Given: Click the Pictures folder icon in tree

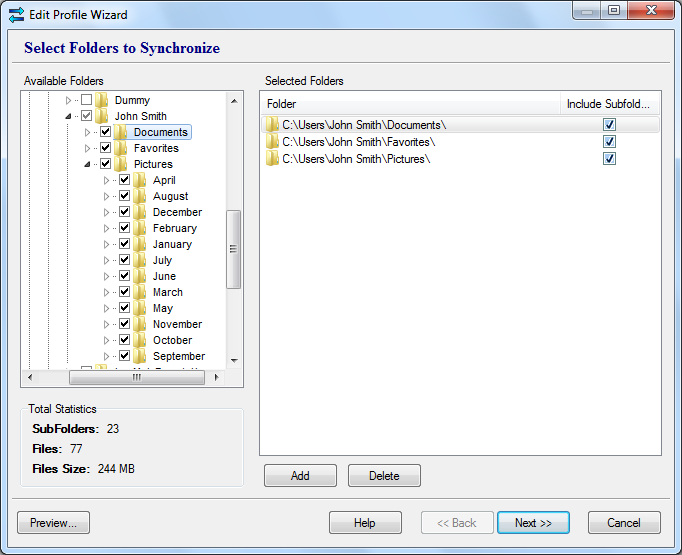Looking at the screenshot, I should 121,164.
